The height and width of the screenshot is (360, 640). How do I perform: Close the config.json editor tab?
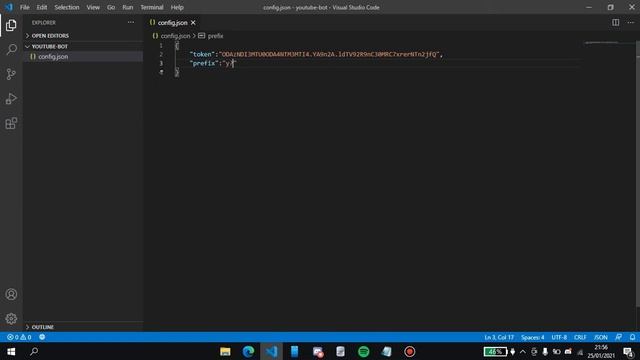pos(193,23)
